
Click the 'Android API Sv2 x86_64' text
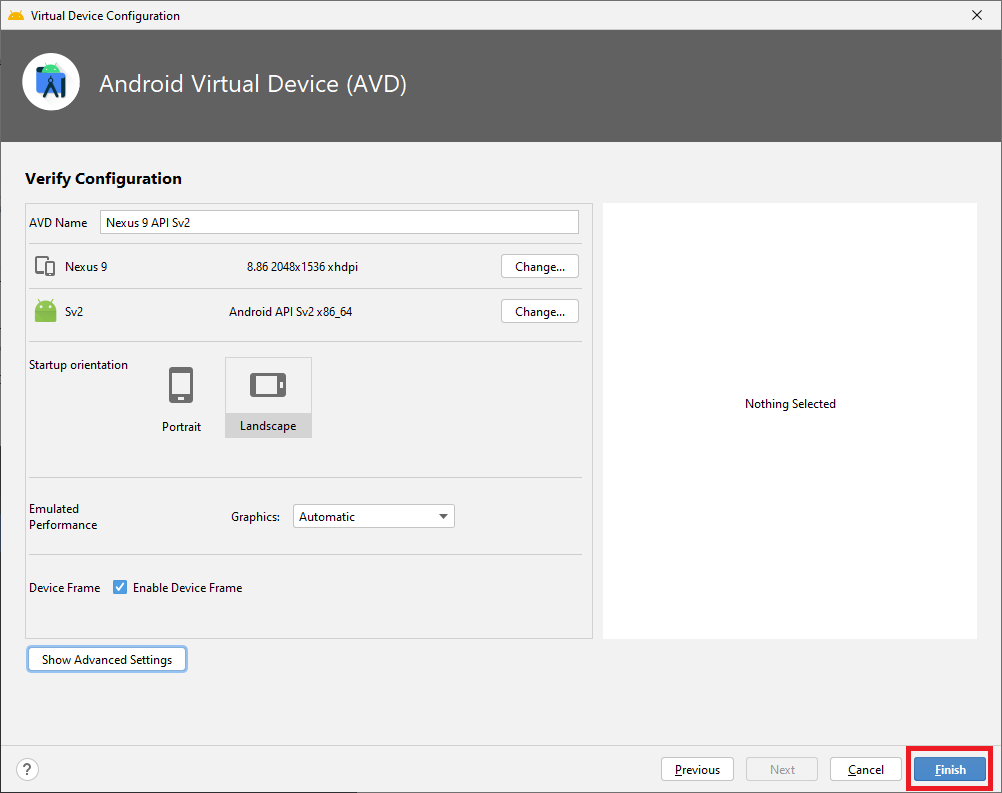pos(291,312)
